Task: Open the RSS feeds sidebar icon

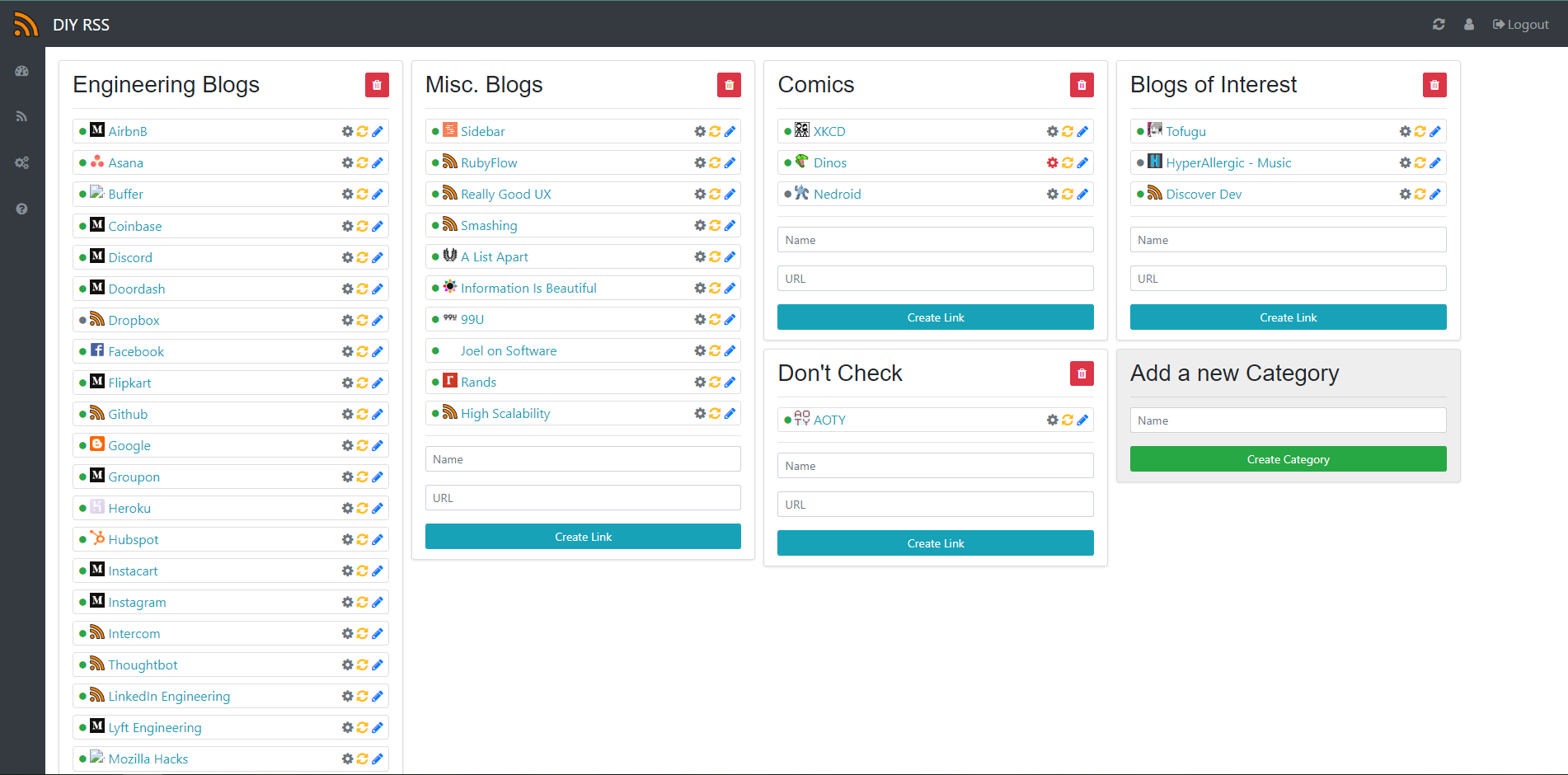Action: (x=22, y=116)
